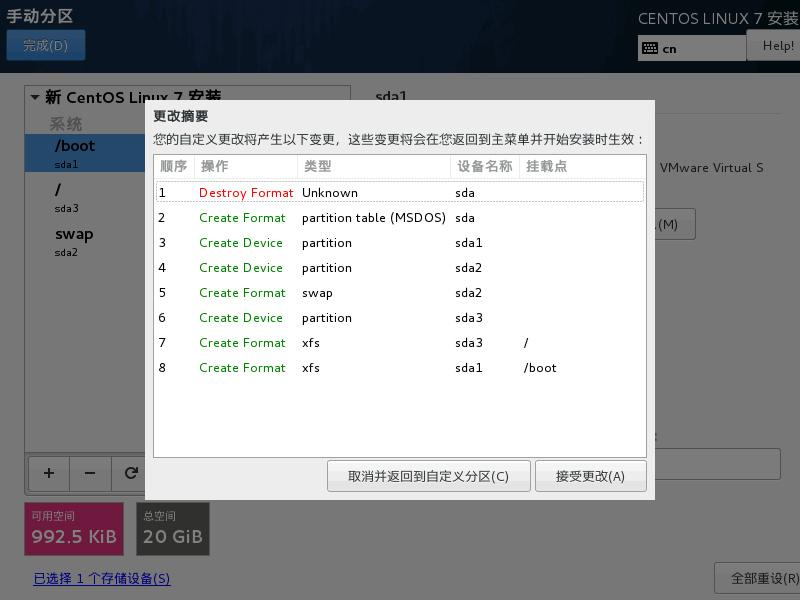This screenshot has height=600, width=800.
Task: Click 可用空间 992.5 KiB box
Action: tap(74, 529)
